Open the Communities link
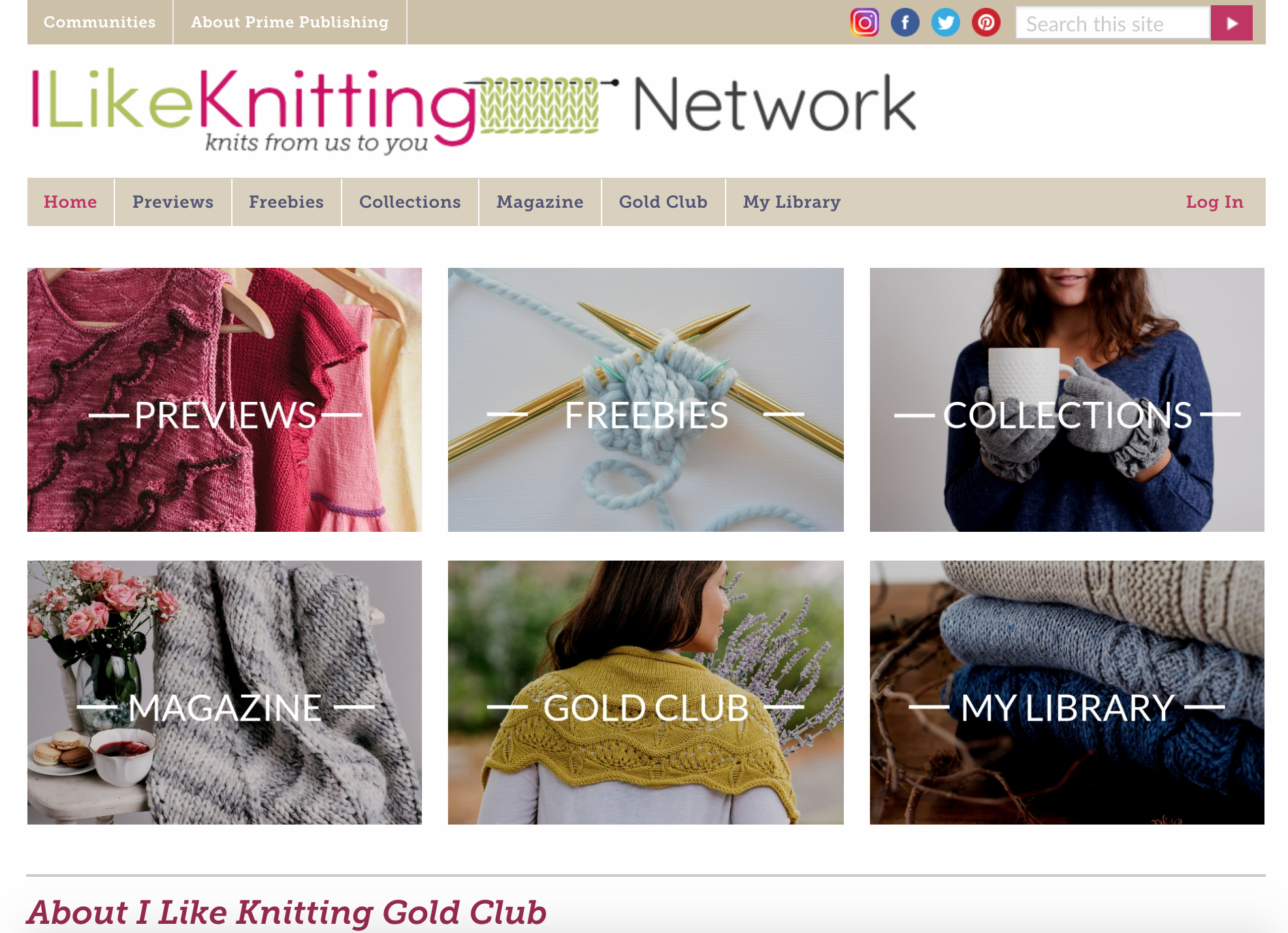 point(100,22)
